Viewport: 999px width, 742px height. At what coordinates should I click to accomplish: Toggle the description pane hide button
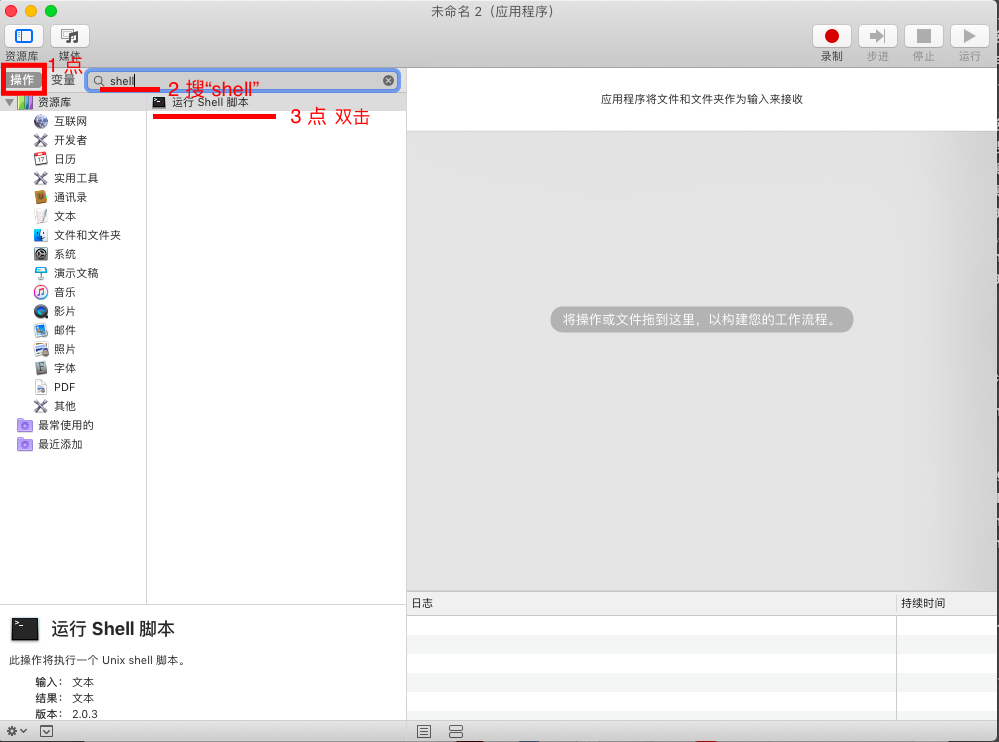[x=46, y=731]
